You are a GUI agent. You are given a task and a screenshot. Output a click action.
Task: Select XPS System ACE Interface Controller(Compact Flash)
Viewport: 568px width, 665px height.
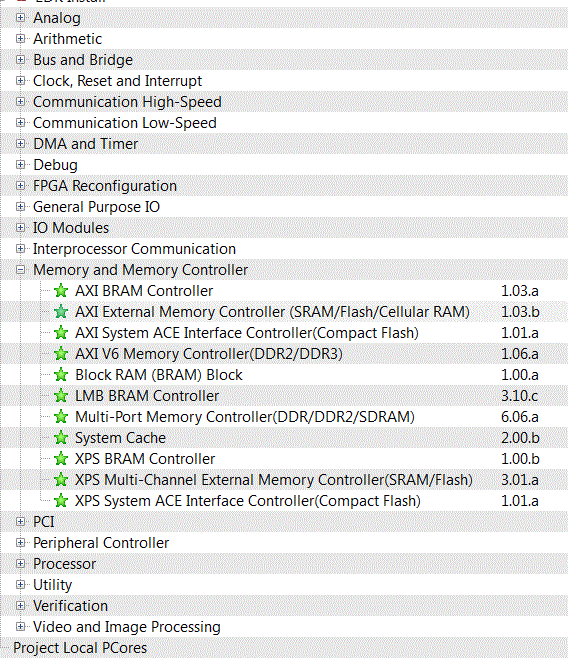(248, 501)
